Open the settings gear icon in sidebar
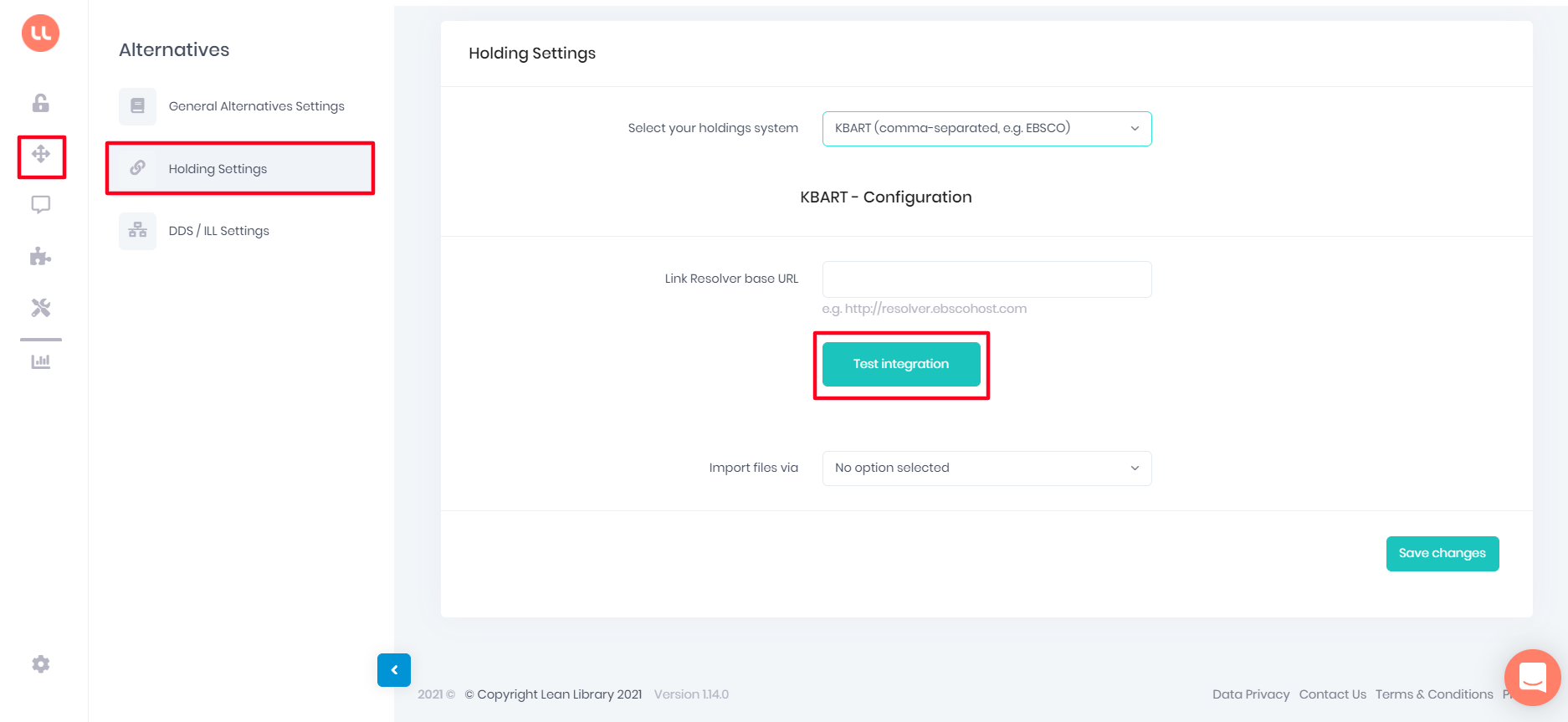Image resolution: width=1568 pixels, height=722 pixels. 41,664
